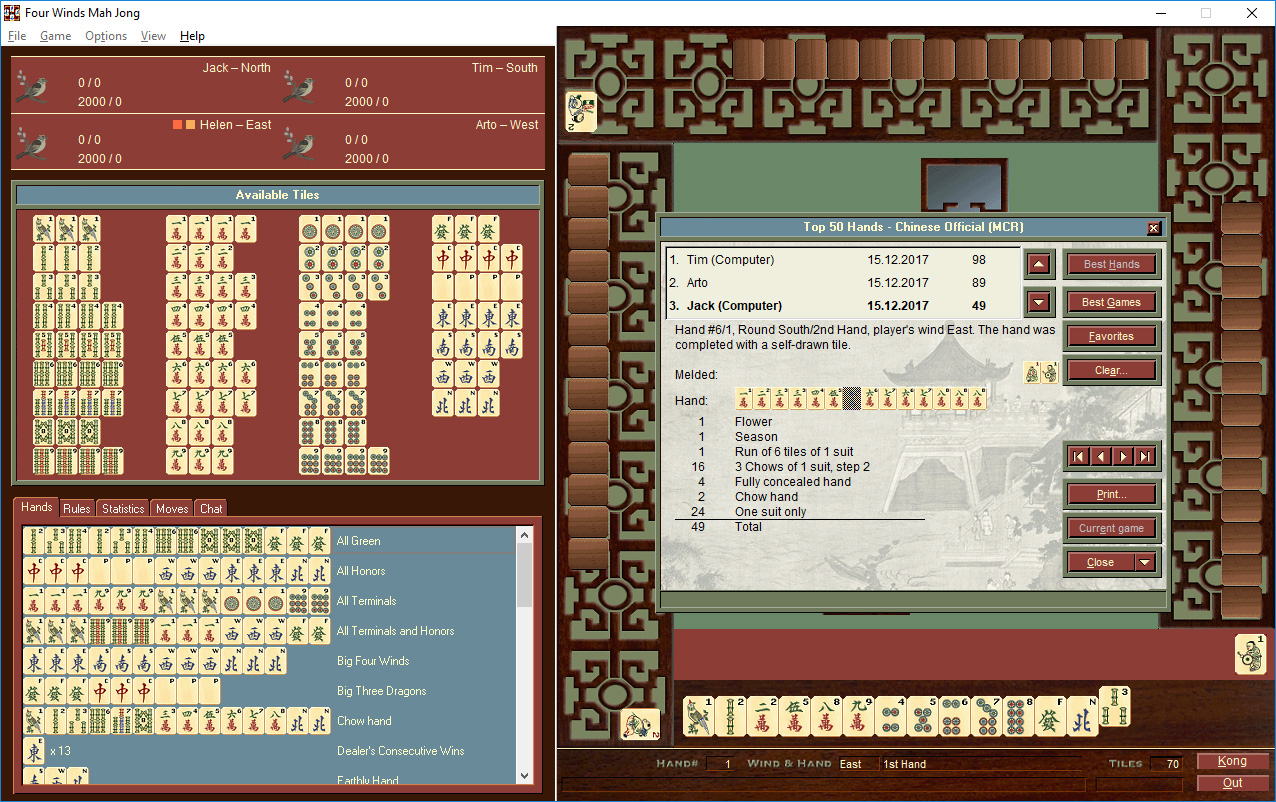Screen dimensions: 1276x802
Task: Click the hands list scrollbar down arrow
Action: [525, 775]
